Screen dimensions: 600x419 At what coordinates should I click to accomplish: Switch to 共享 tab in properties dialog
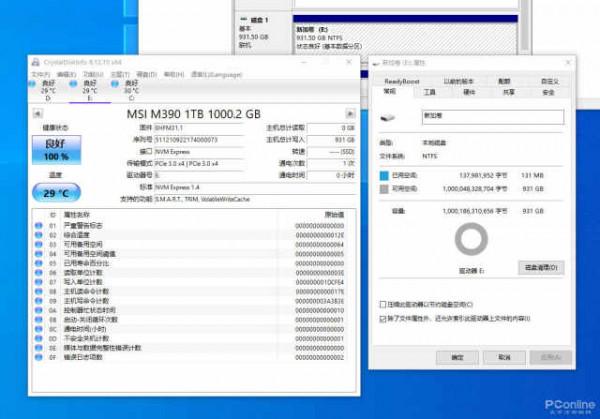pyautogui.click(x=509, y=92)
